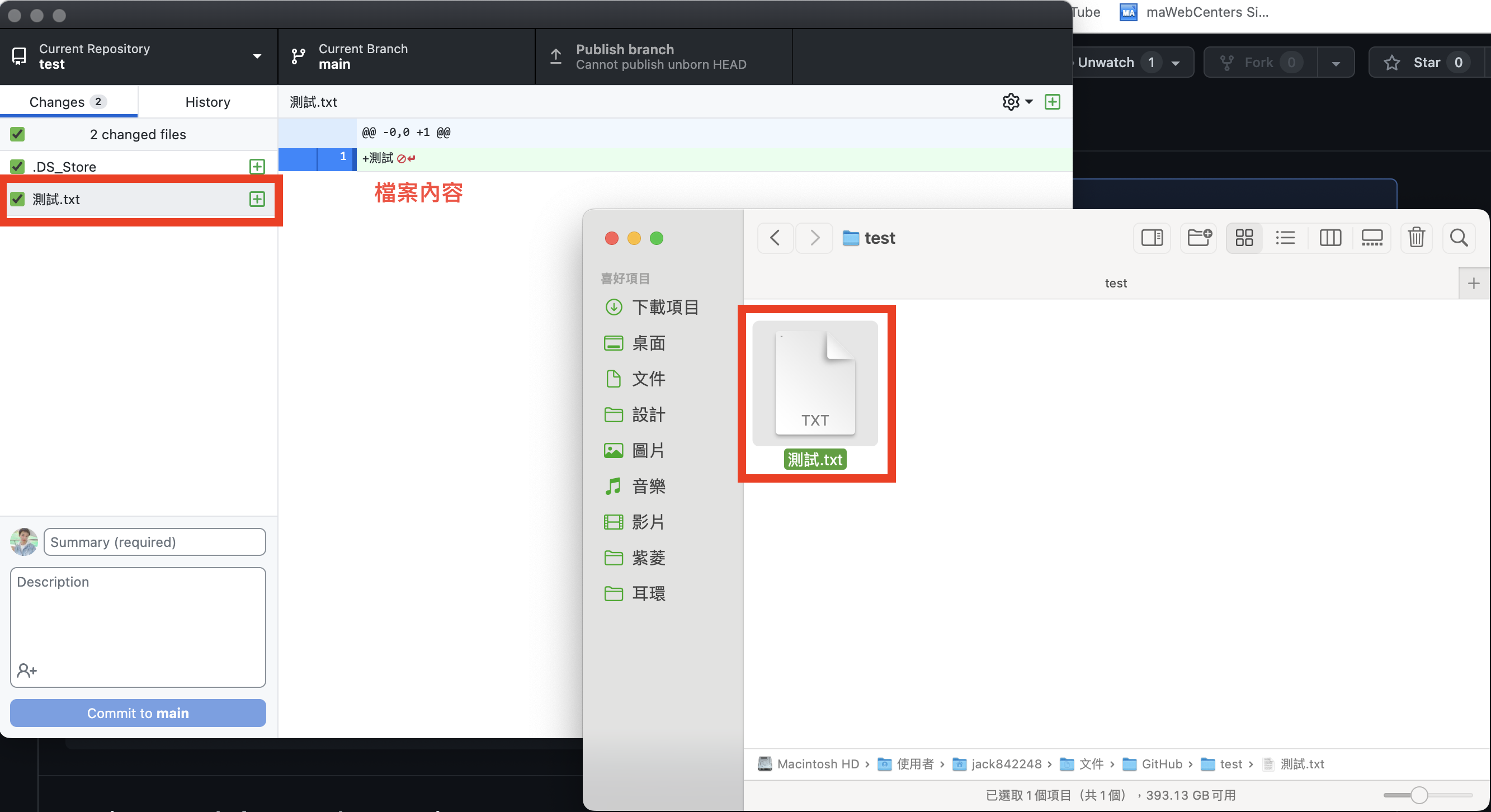Adjust the Finder icon size slider
Image resolution: width=1491 pixels, height=812 pixels.
[1419, 795]
